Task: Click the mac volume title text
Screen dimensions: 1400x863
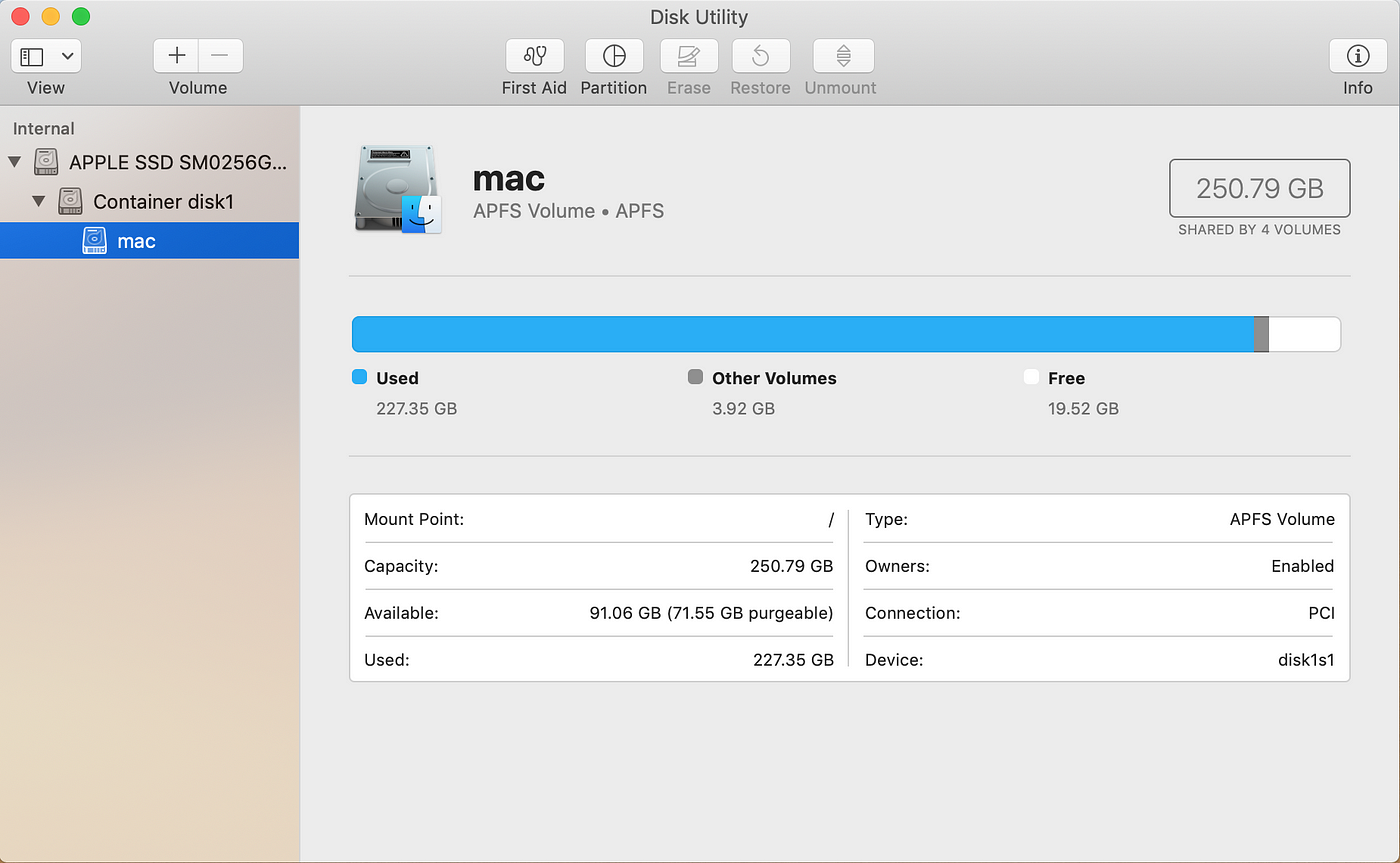Action: point(509,178)
